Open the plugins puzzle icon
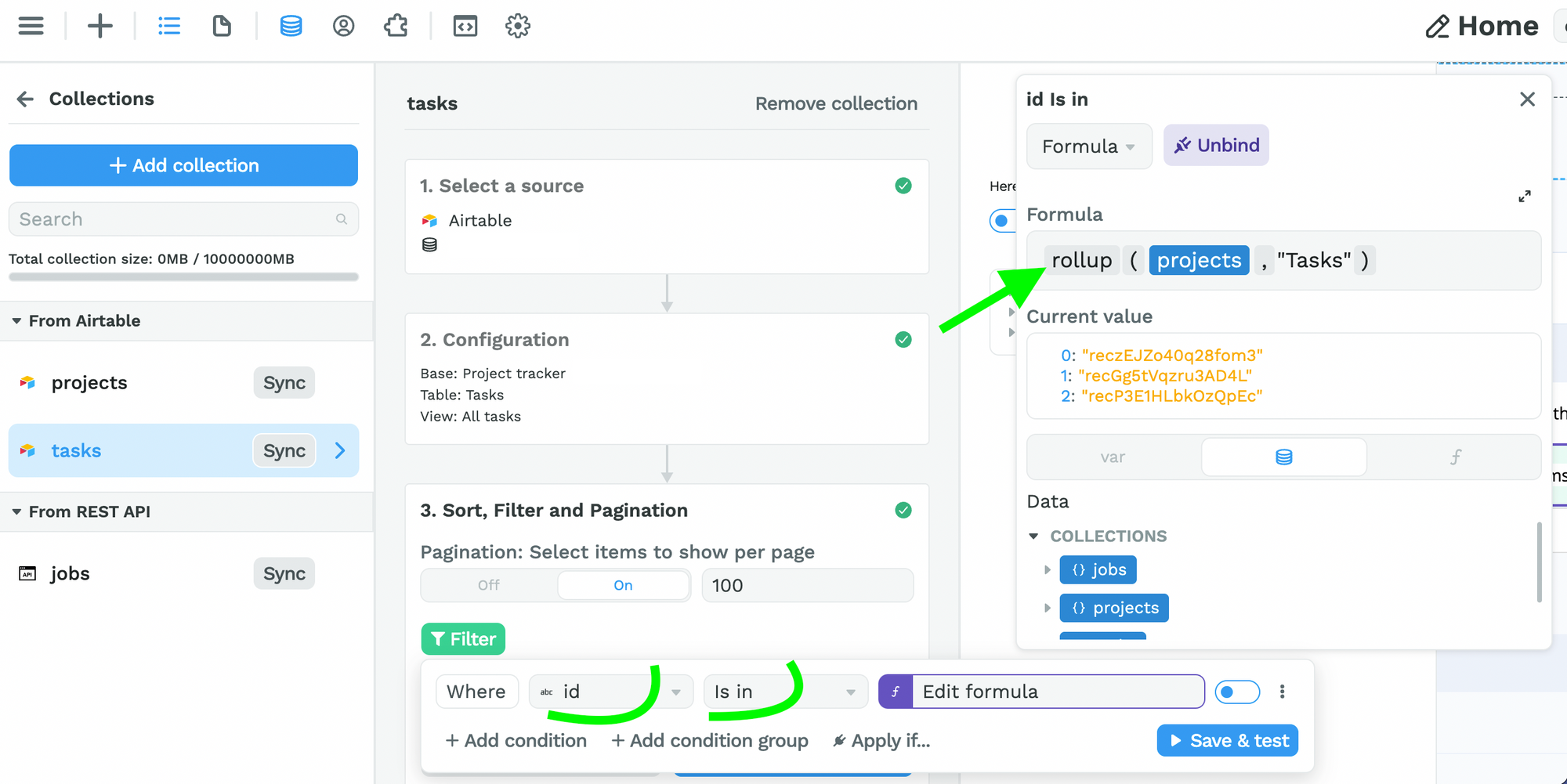1567x784 pixels. tap(396, 26)
